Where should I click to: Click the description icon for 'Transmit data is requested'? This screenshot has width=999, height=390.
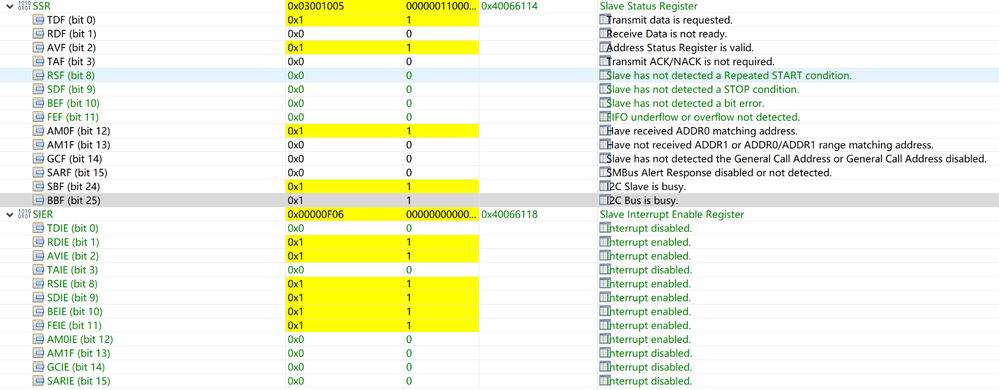pos(604,20)
